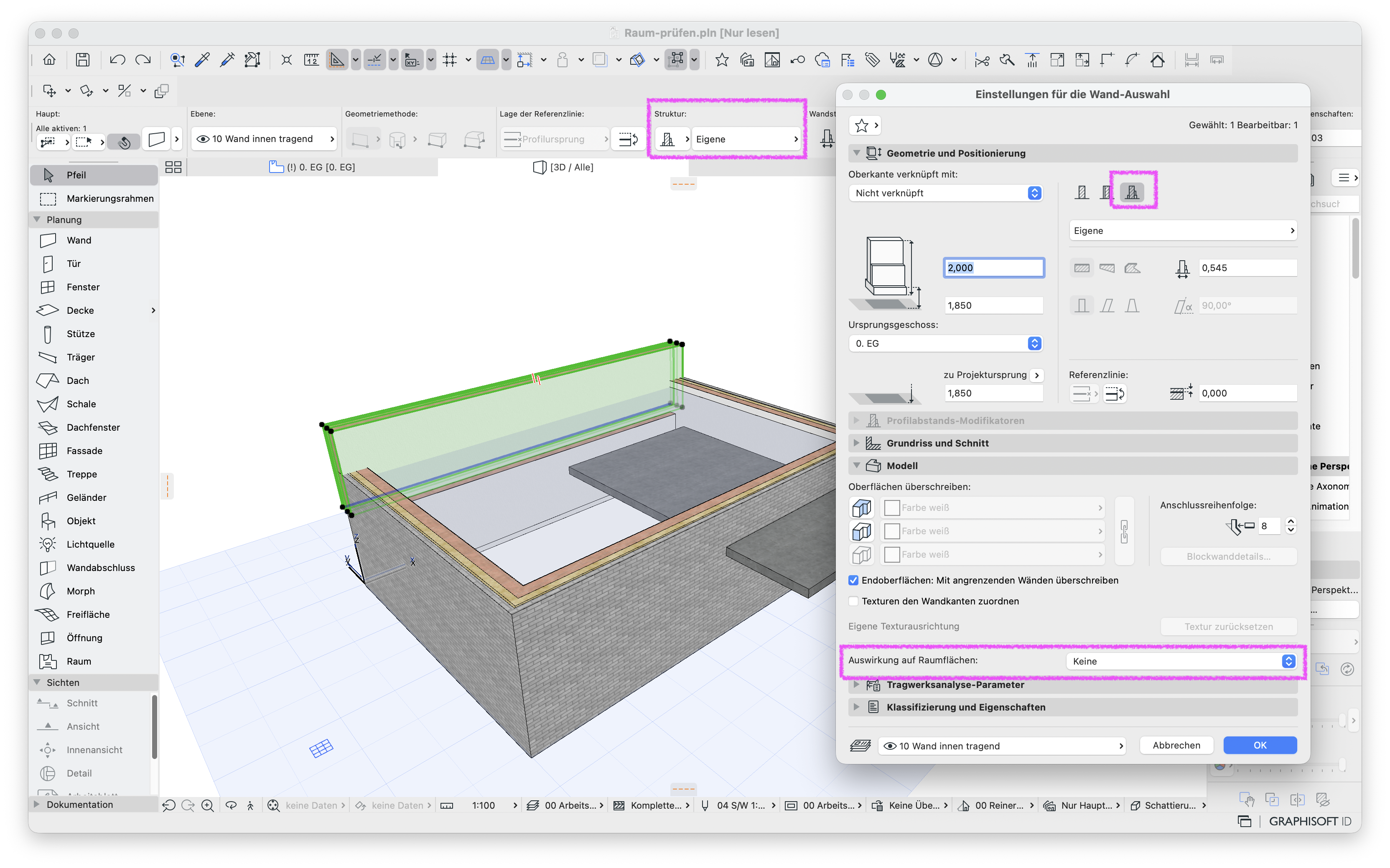Screen dimensions: 1390x868
Task: Click the OK button
Action: 1260,745
